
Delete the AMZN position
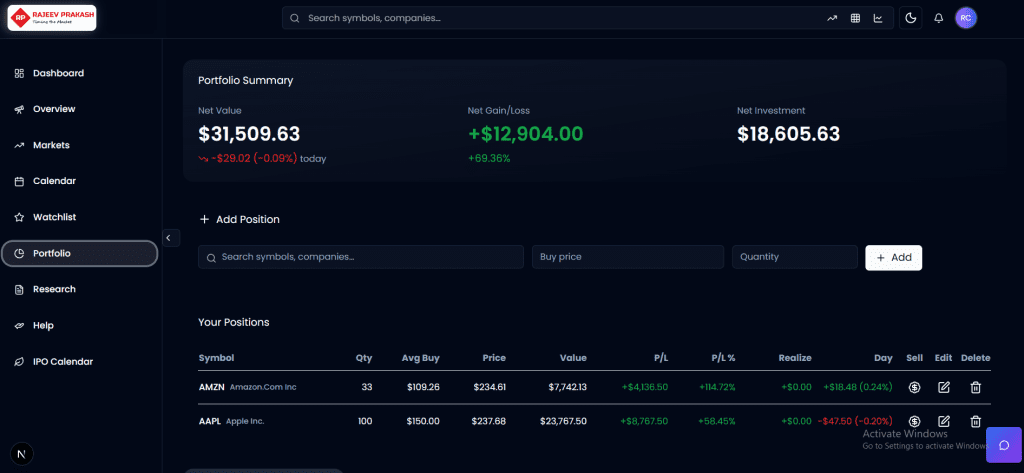click(x=976, y=387)
